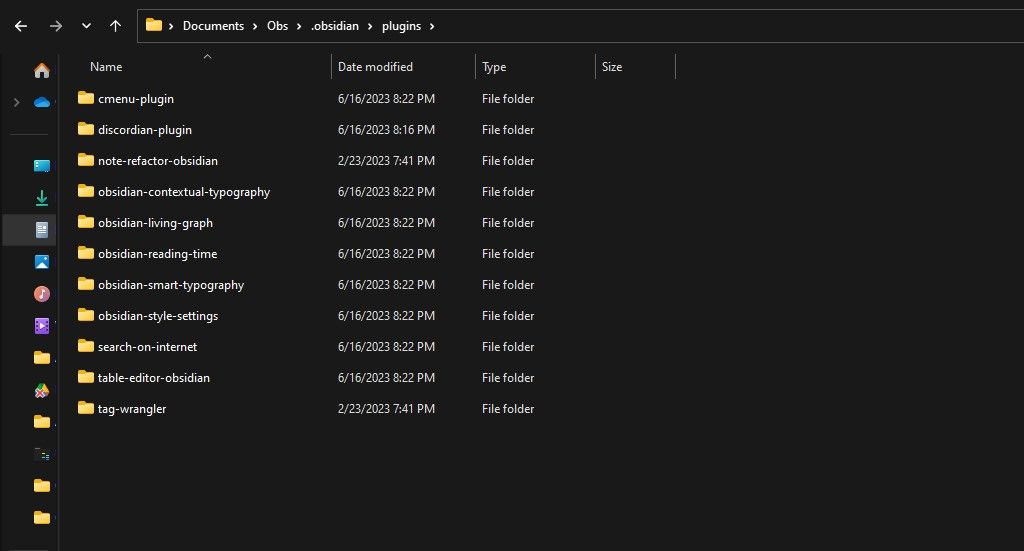
Task: Click the table-editor-obsidian folder name
Action: 154,378
